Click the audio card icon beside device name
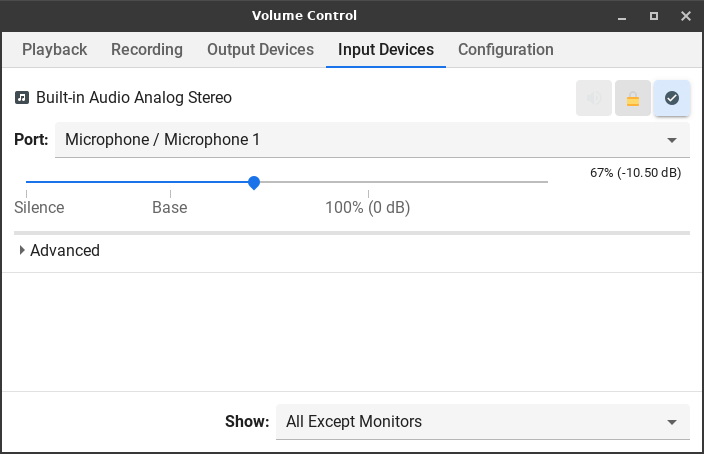The width and height of the screenshot is (704, 454). tap(22, 98)
